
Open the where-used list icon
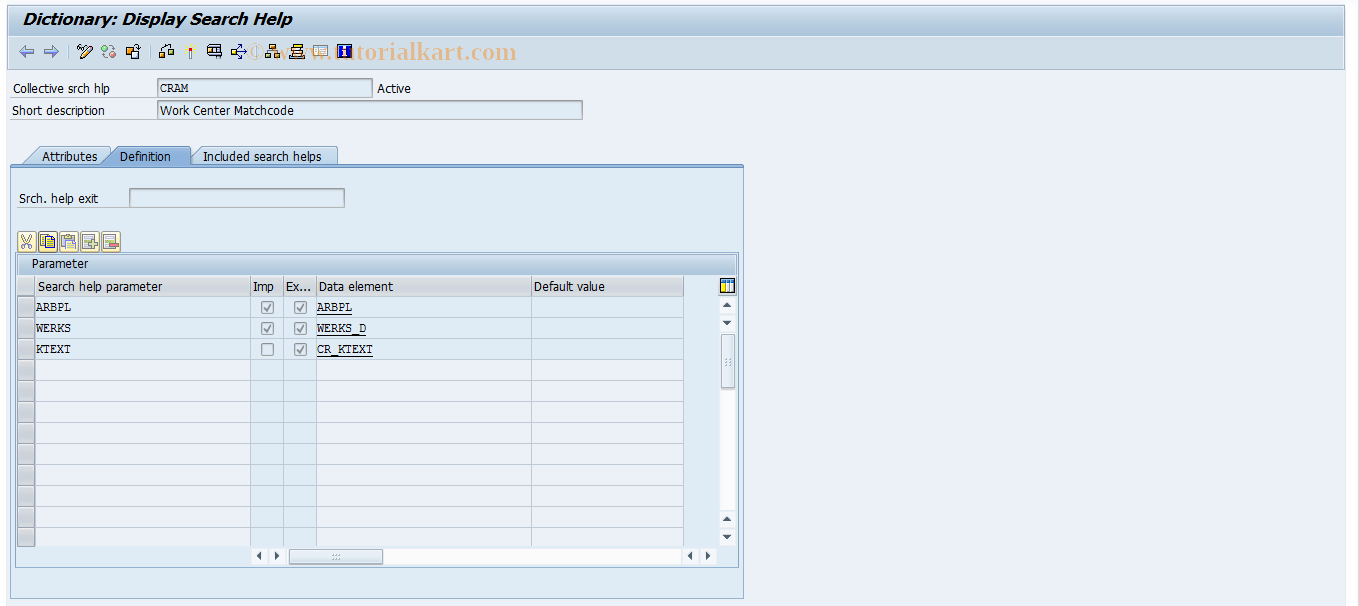(x=239, y=51)
